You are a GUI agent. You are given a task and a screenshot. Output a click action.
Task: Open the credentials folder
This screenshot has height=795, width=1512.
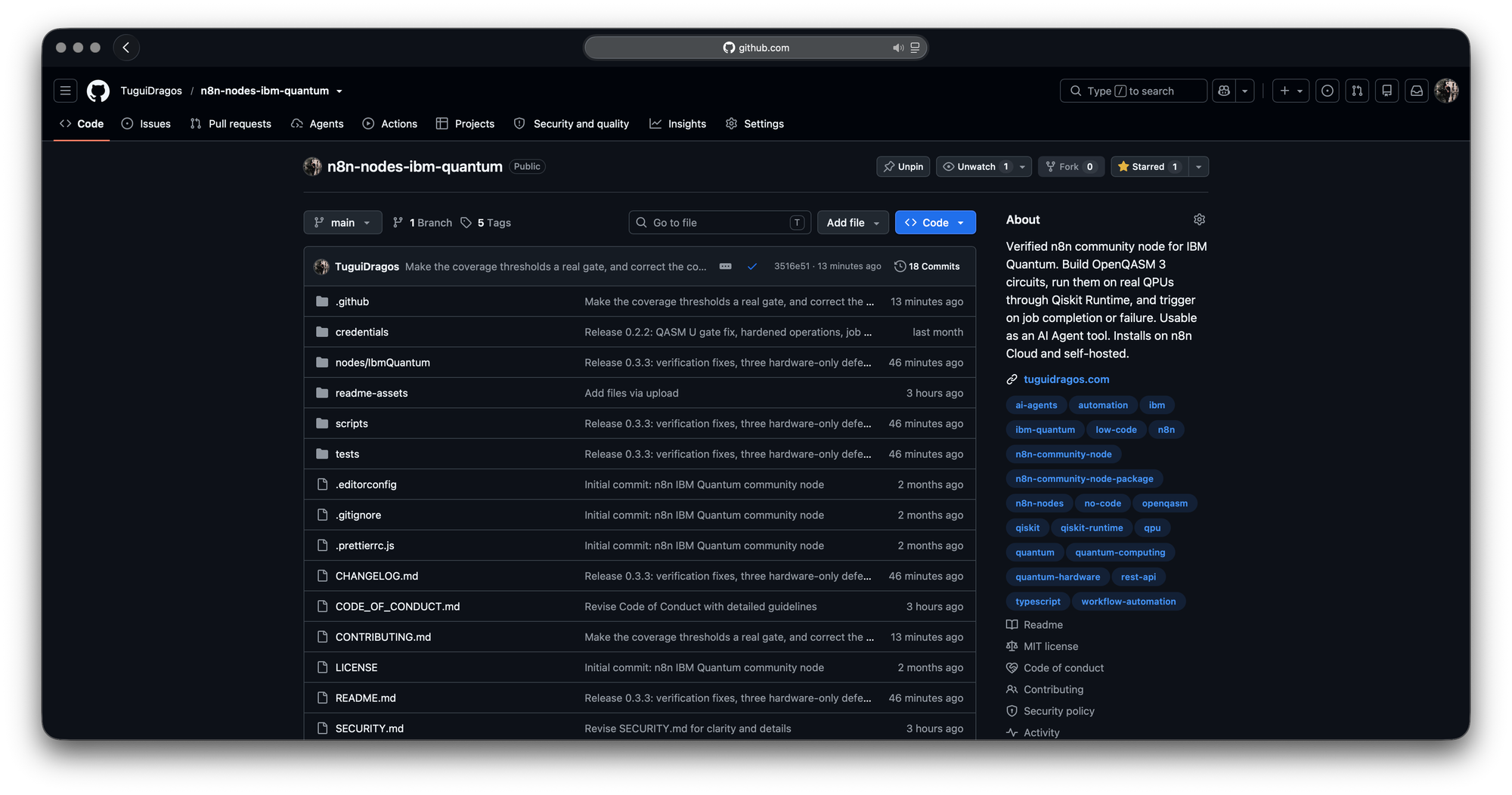pyautogui.click(x=362, y=333)
